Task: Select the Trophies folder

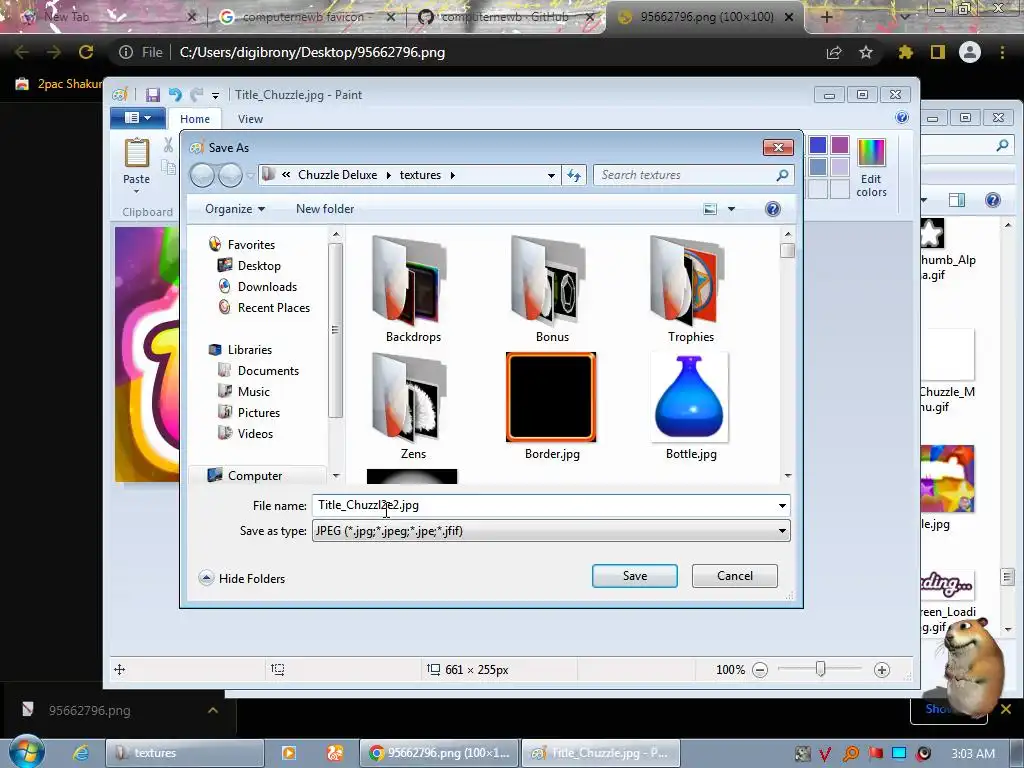Action: coord(690,289)
